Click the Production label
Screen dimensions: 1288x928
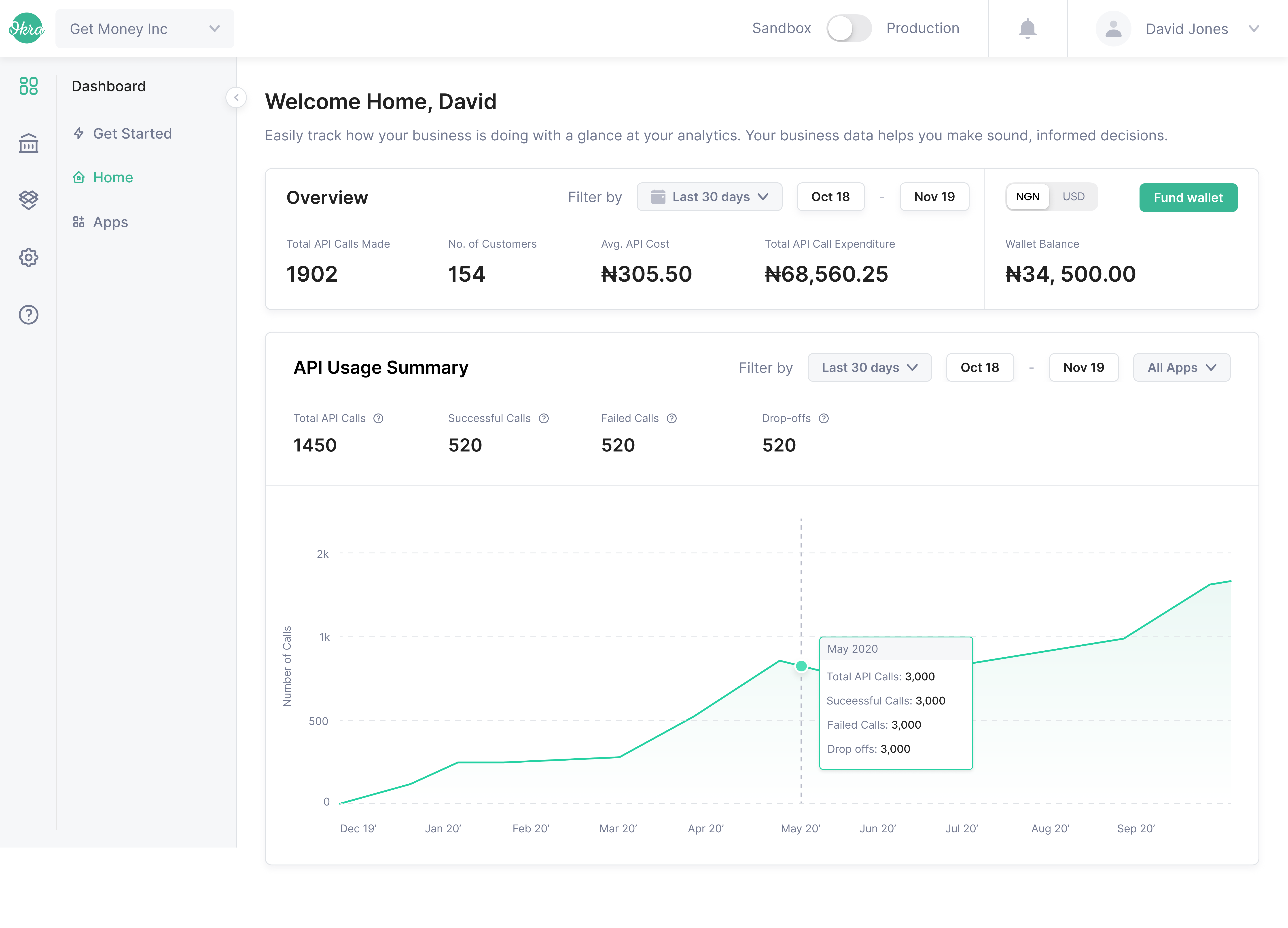pyautogui.click(x=923, y=28)
